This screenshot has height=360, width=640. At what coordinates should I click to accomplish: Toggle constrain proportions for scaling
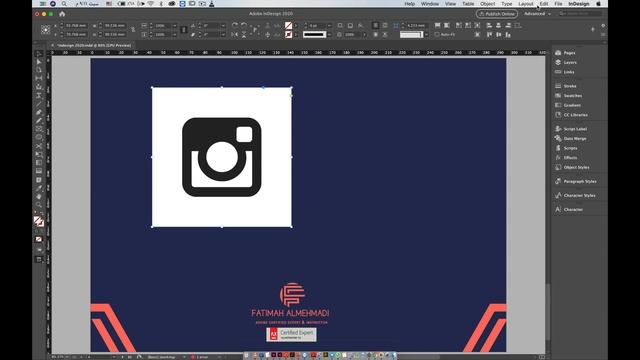(x=184, y=30)
